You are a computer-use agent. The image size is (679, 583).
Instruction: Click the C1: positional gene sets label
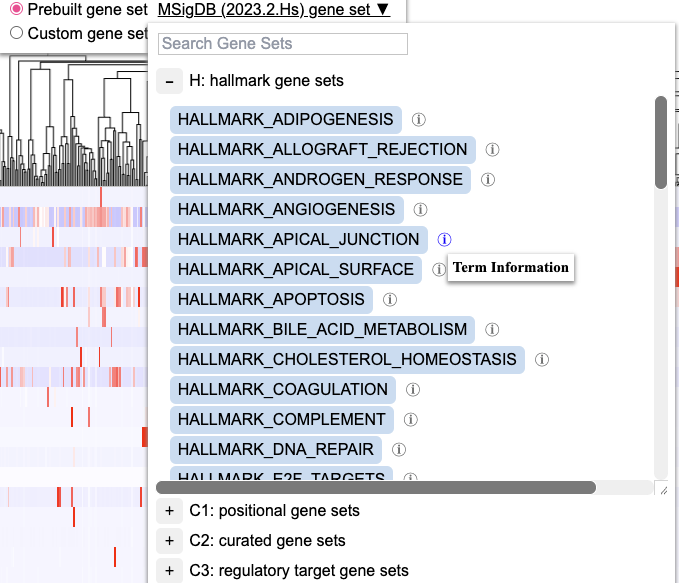point(275,511)
